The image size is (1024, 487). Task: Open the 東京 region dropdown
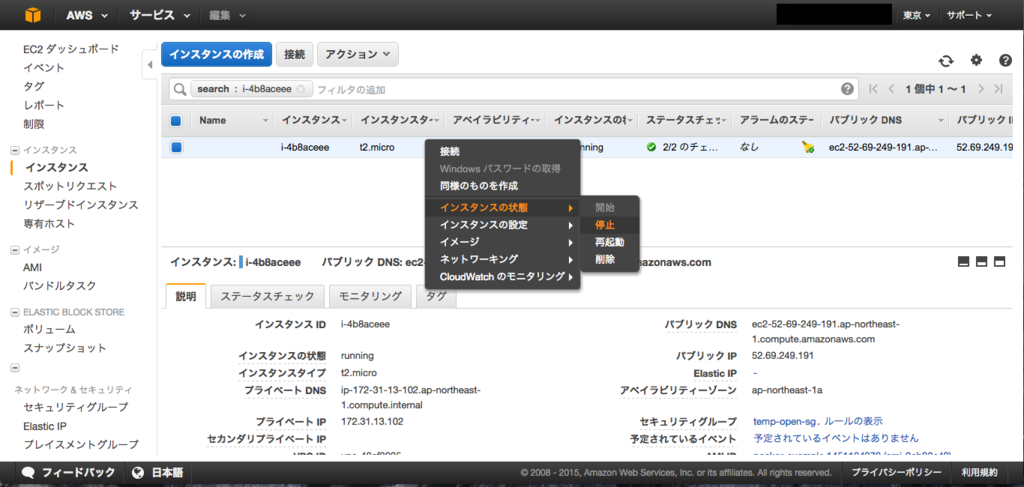coord(916,15)
